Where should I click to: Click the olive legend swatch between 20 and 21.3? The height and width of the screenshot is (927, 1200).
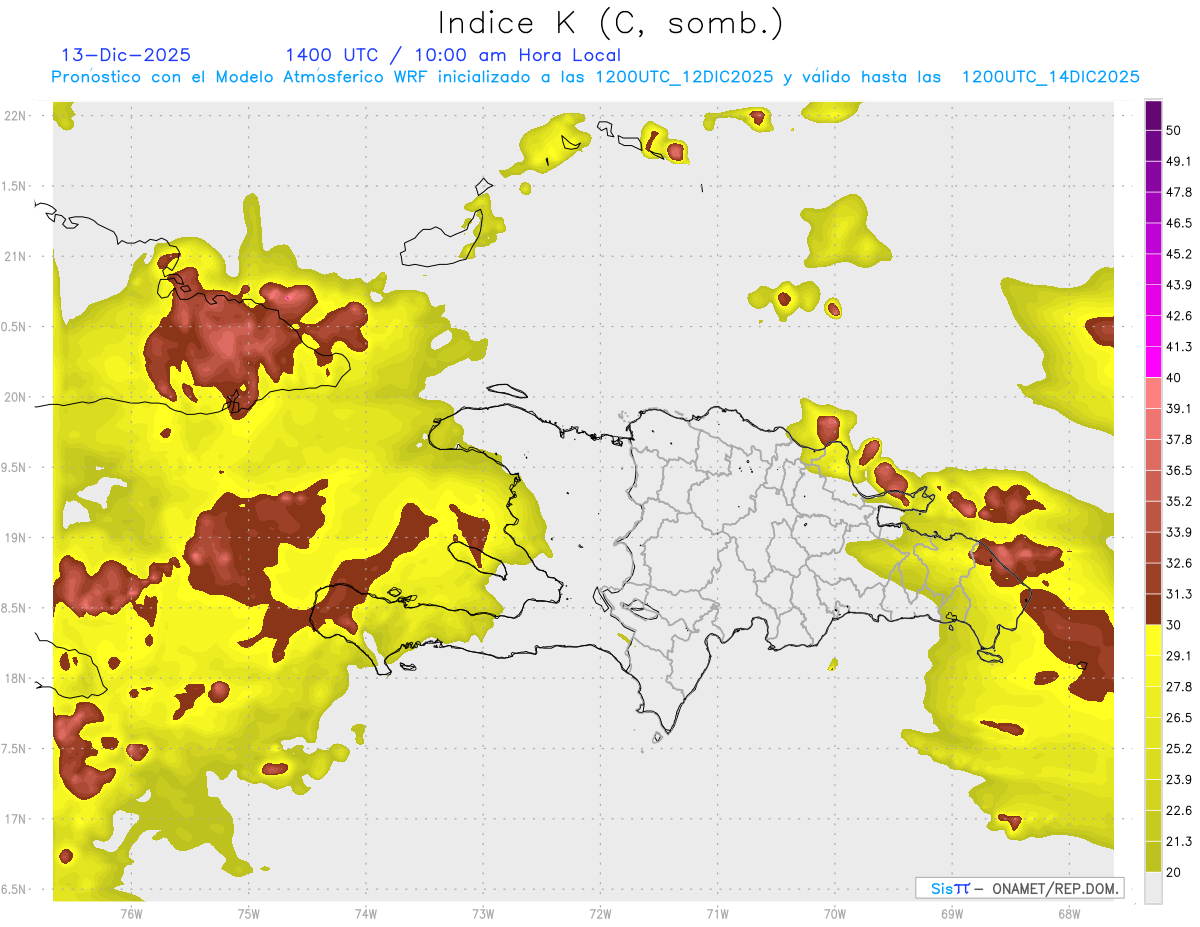click(1153, 857)
